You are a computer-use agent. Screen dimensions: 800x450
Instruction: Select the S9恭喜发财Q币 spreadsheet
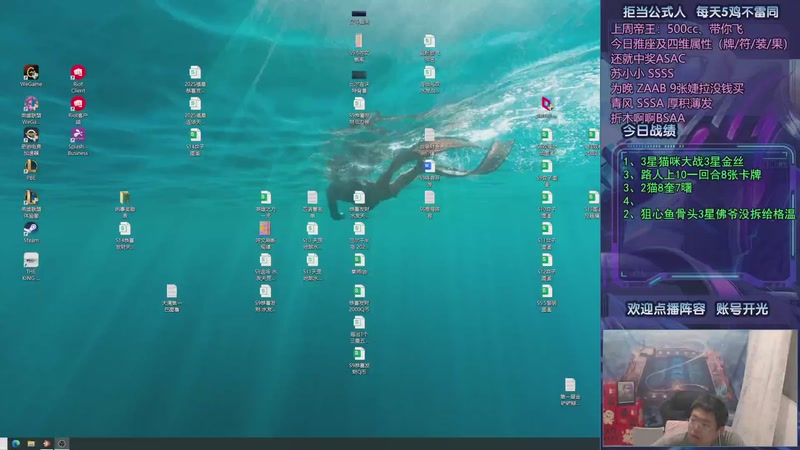[359, 361]
